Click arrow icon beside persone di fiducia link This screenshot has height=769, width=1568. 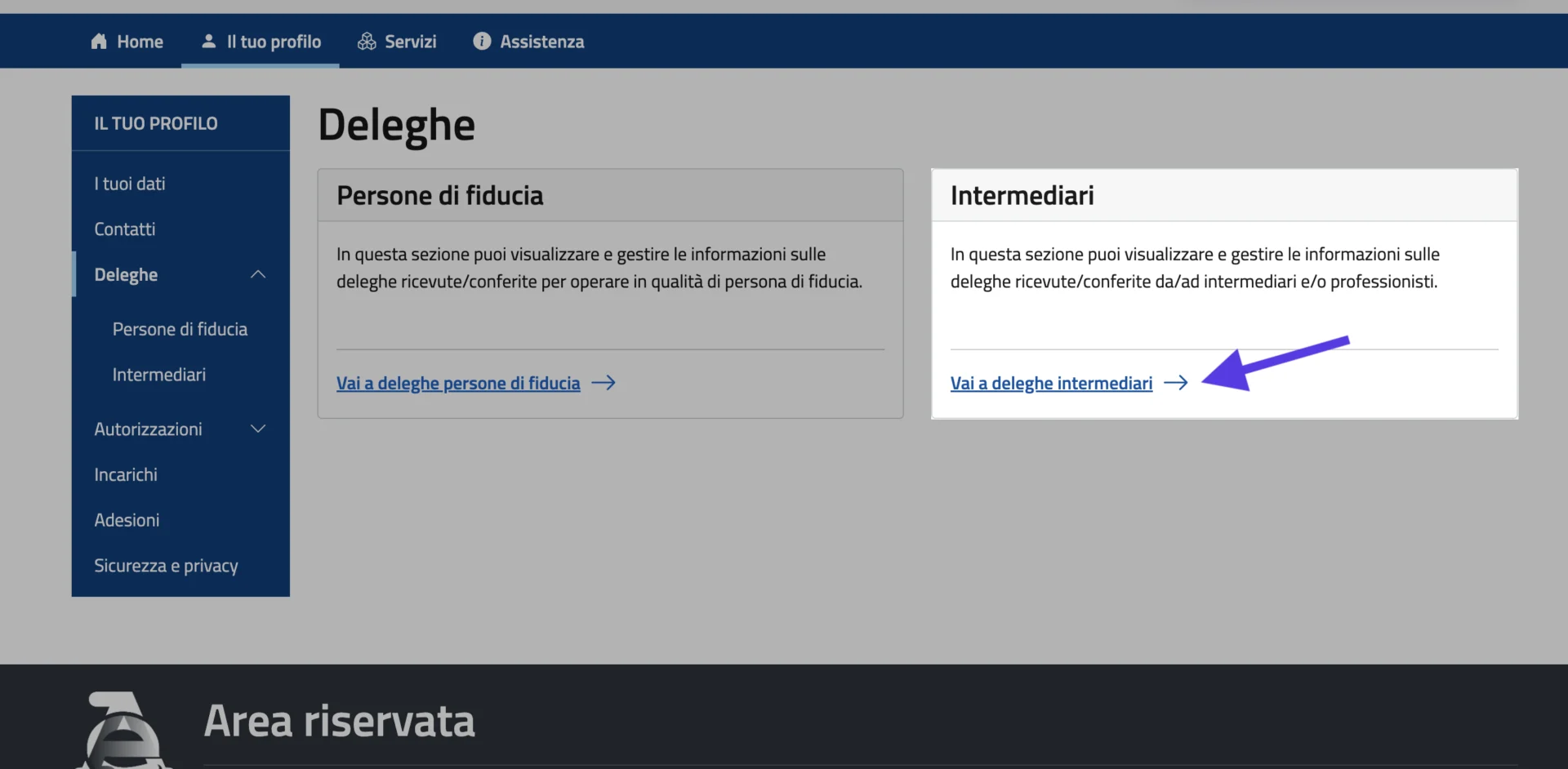[x=604, y=383]
